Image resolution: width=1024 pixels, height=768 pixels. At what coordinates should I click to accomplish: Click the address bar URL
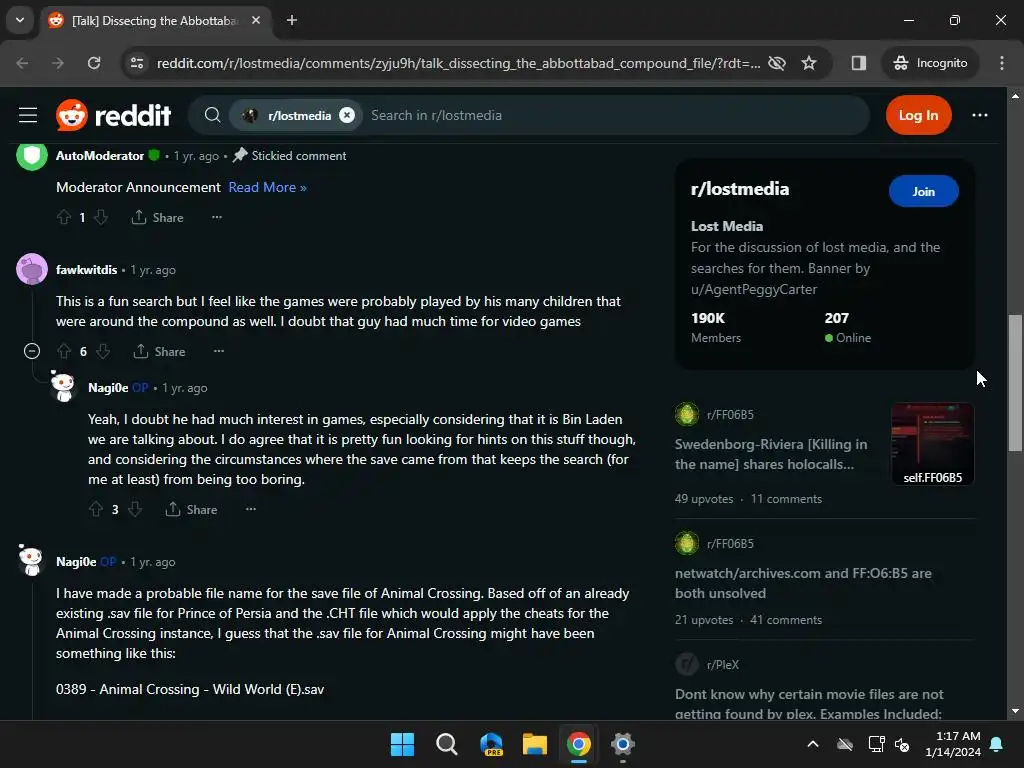point(458,63)
